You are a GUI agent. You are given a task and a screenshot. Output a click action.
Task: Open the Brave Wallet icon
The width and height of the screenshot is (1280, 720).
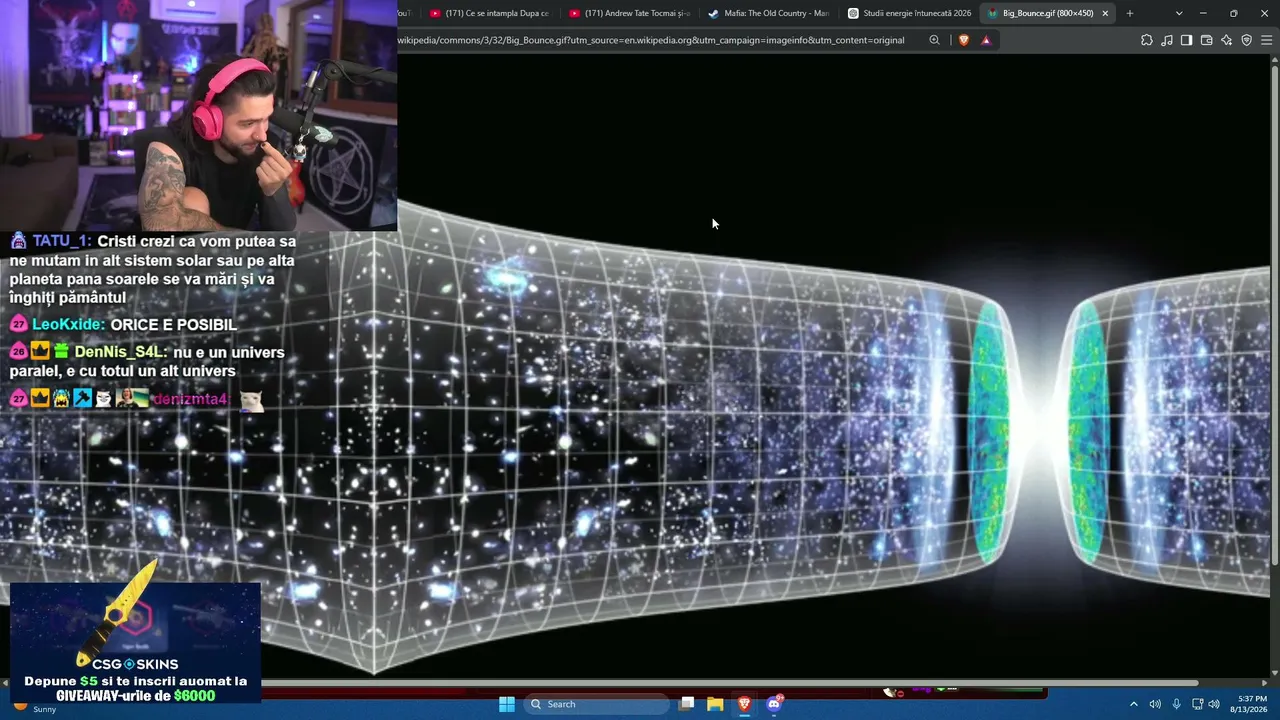tap(1206, 40)
